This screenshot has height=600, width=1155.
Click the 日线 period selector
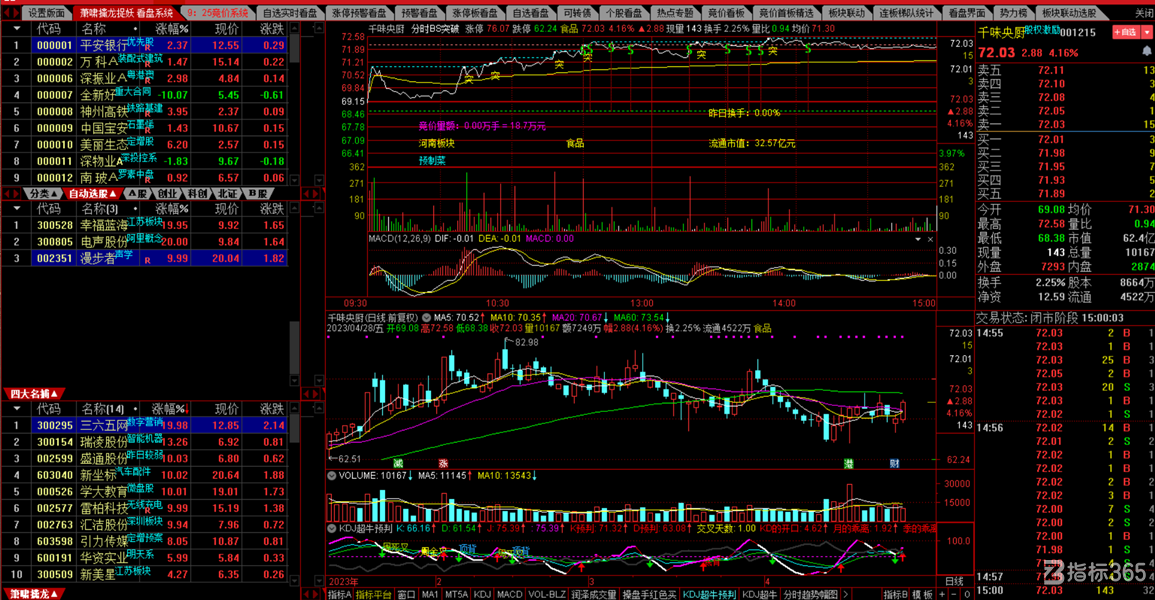click(954, 581)
